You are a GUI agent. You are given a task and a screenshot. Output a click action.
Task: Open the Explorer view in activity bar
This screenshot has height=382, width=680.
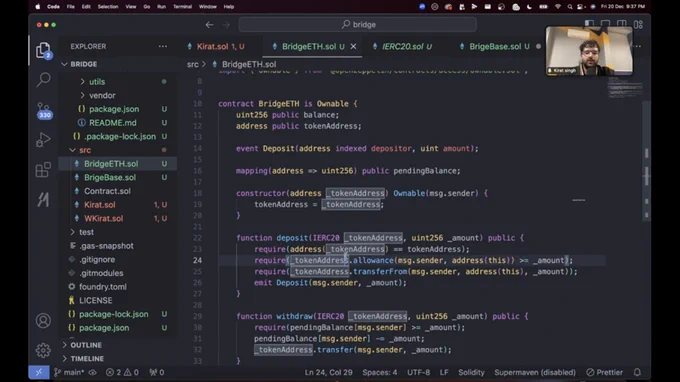tap(43, 51)
